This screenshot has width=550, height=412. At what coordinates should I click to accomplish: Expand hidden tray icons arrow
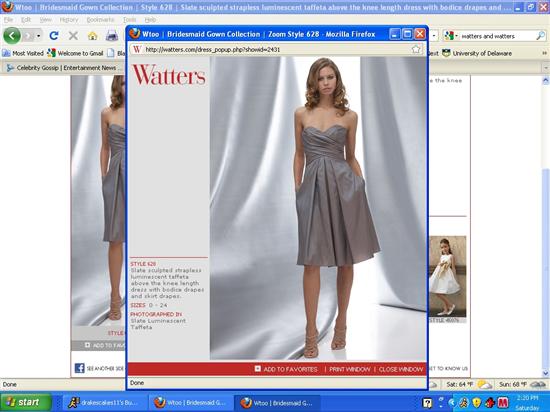[452, 403]
